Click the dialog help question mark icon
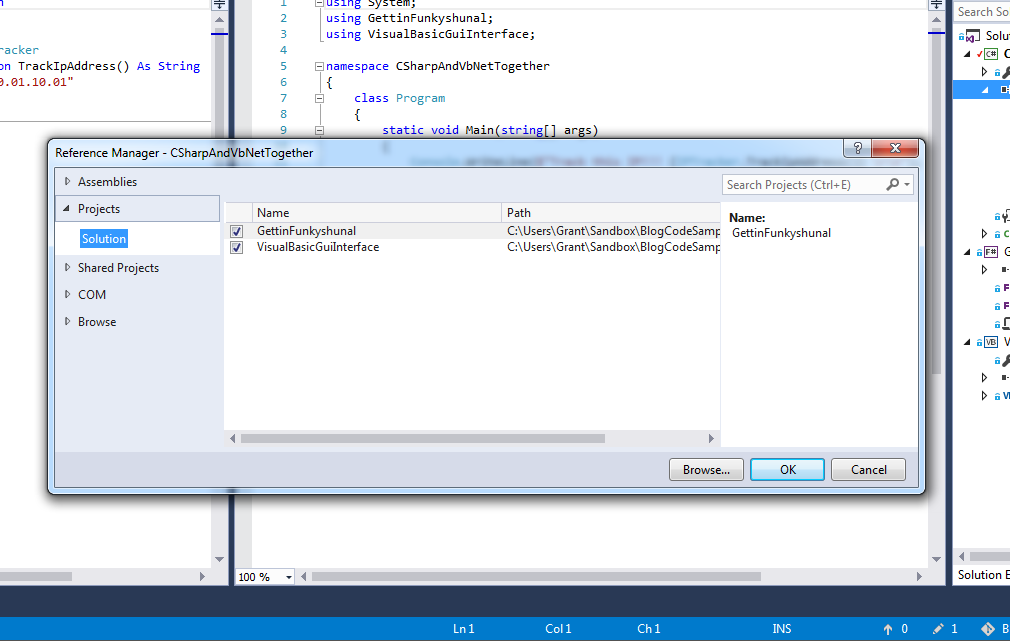 click(x=856, y=148)
